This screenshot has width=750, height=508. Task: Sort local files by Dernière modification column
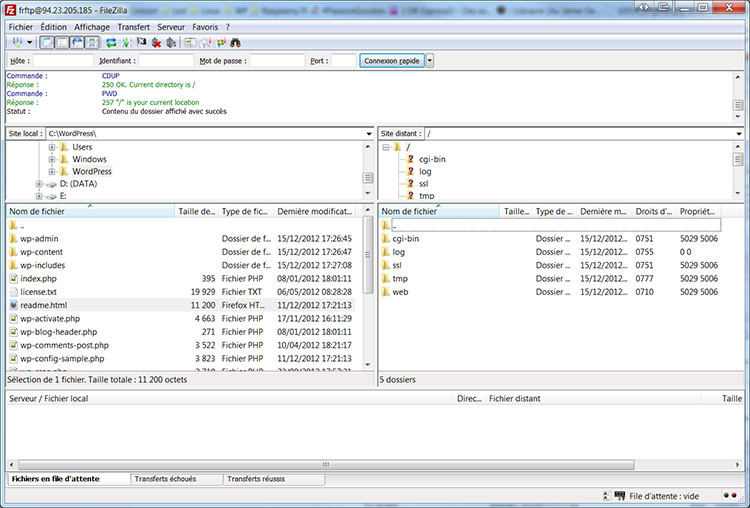click(x=315, y=212)
